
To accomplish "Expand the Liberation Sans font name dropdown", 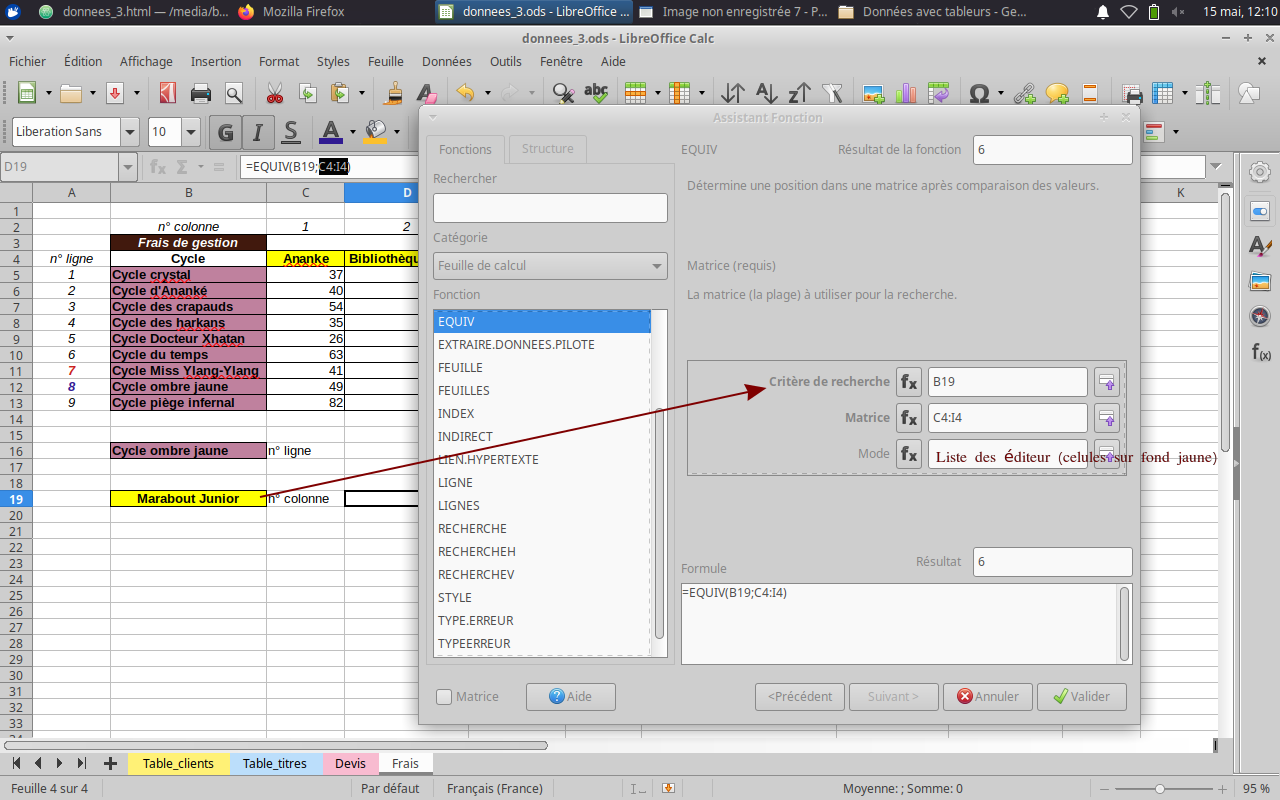I will click(130, 132).
